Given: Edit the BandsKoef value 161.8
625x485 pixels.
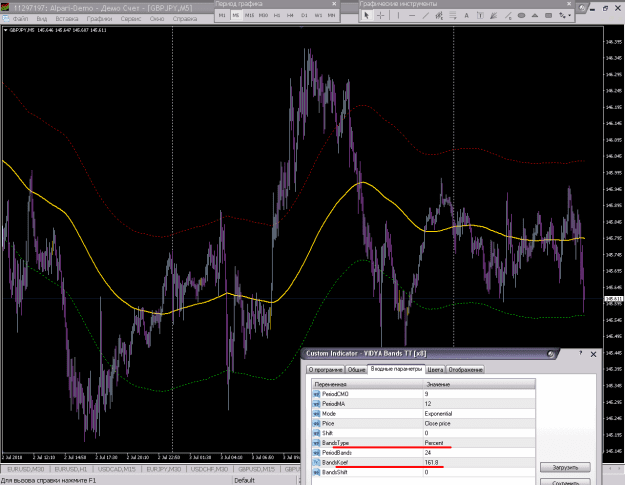Looking at the screenshot, I should click(x=479, y=463).
